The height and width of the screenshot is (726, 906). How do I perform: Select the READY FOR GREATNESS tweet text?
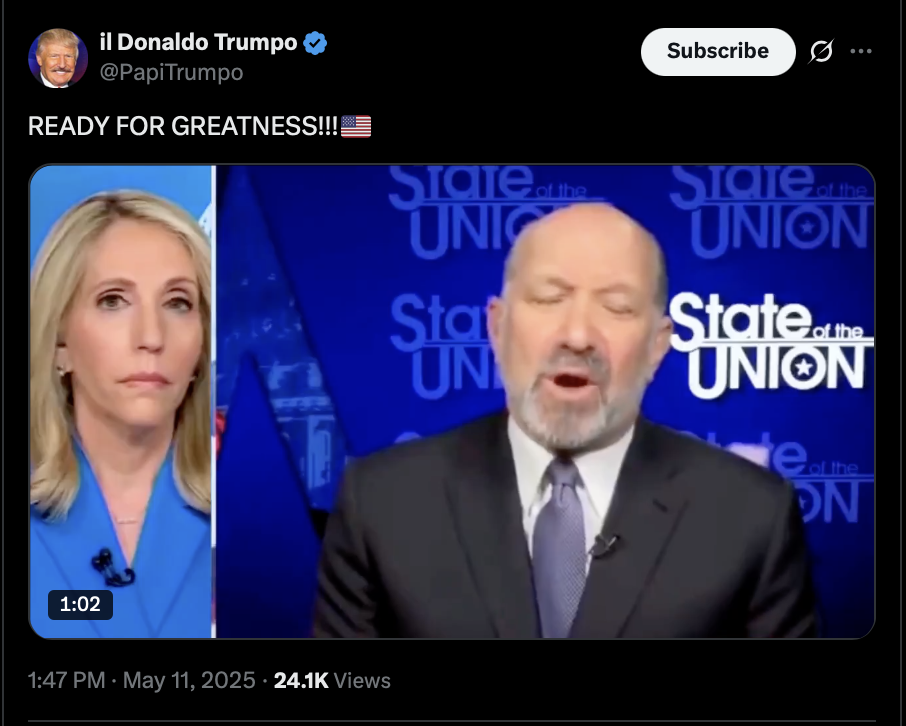pyautogui.click(x=183, y=126)
